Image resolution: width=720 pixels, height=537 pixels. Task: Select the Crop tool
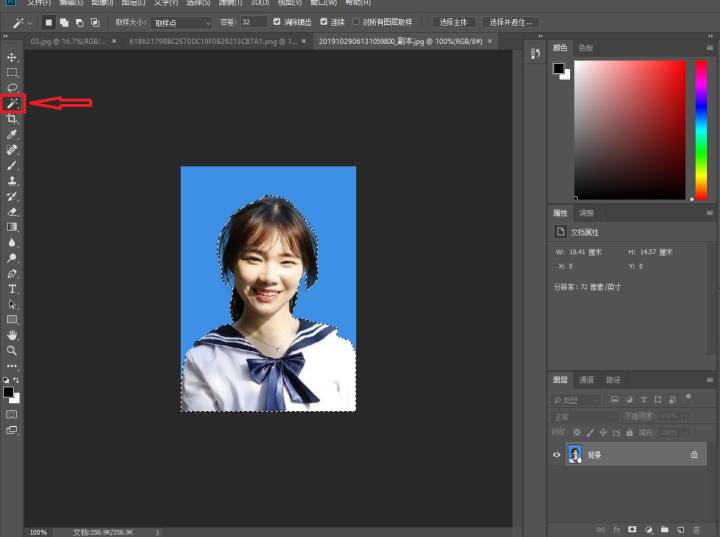[12, 119]
